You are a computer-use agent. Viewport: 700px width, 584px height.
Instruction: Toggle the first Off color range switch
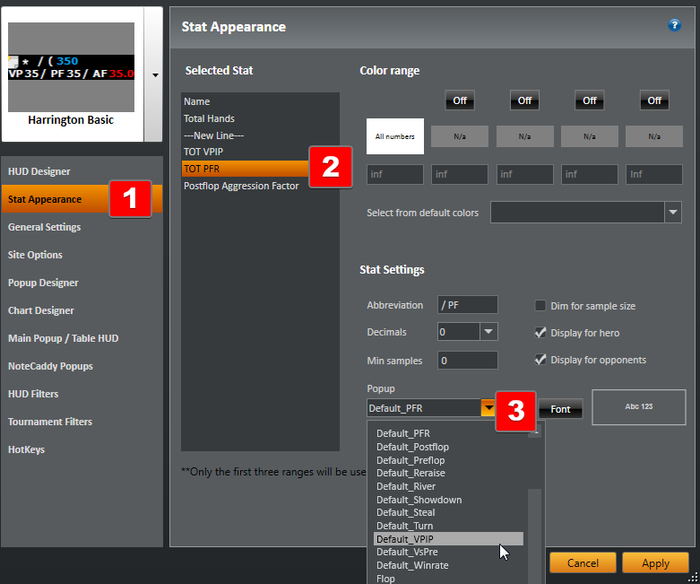460,100
